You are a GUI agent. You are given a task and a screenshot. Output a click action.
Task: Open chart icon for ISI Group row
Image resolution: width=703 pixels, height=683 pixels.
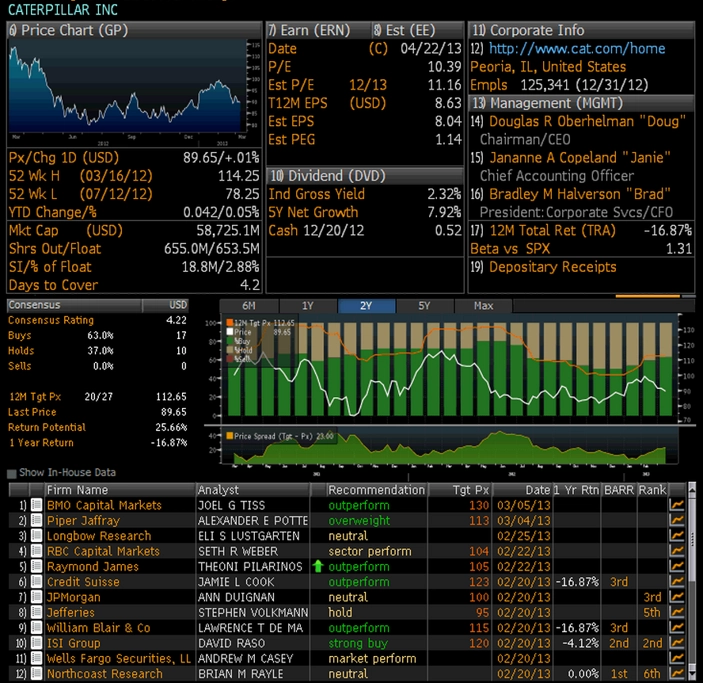coord(677,643)
